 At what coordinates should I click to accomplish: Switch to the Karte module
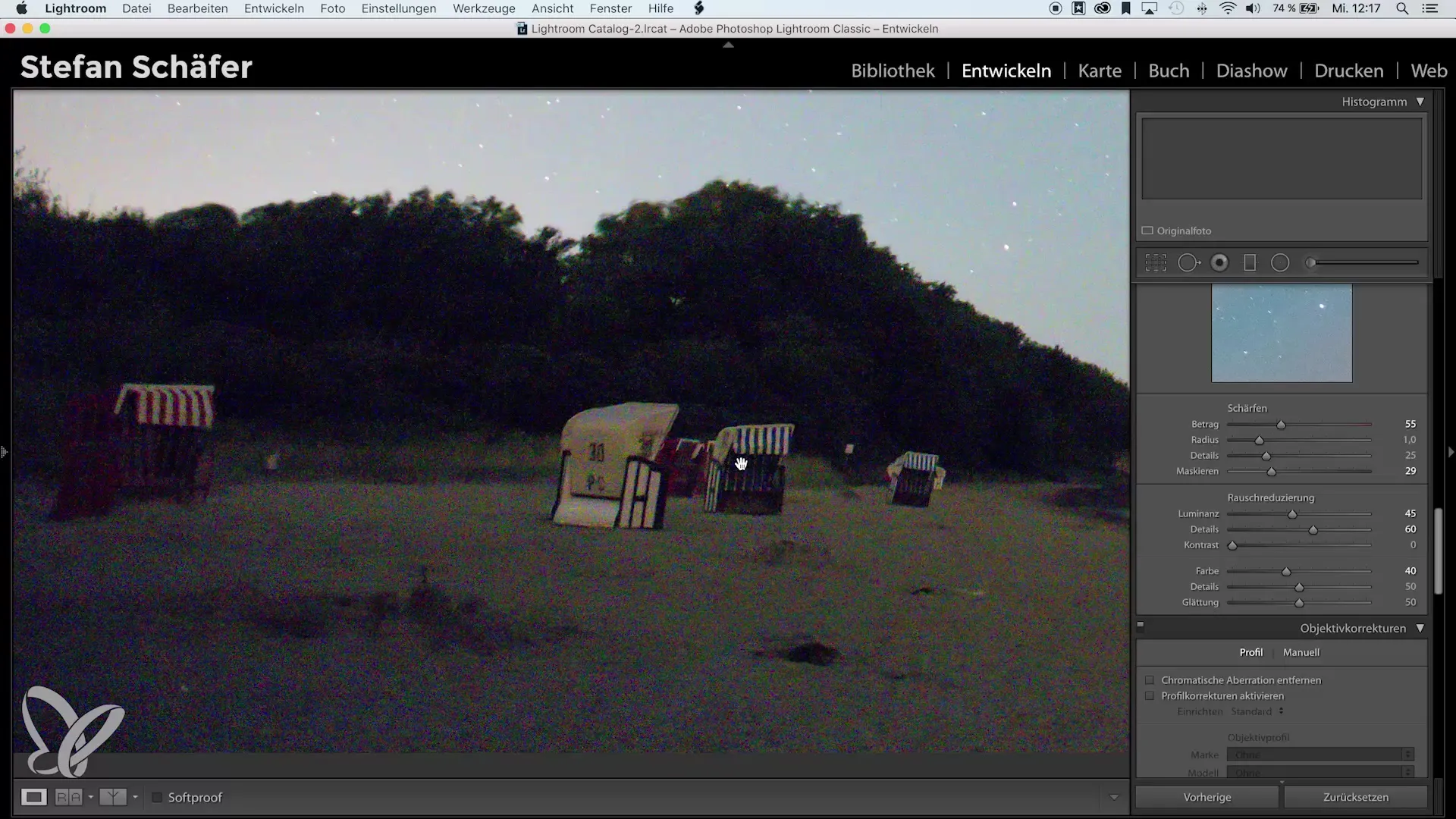click(x=1100, y=71)
